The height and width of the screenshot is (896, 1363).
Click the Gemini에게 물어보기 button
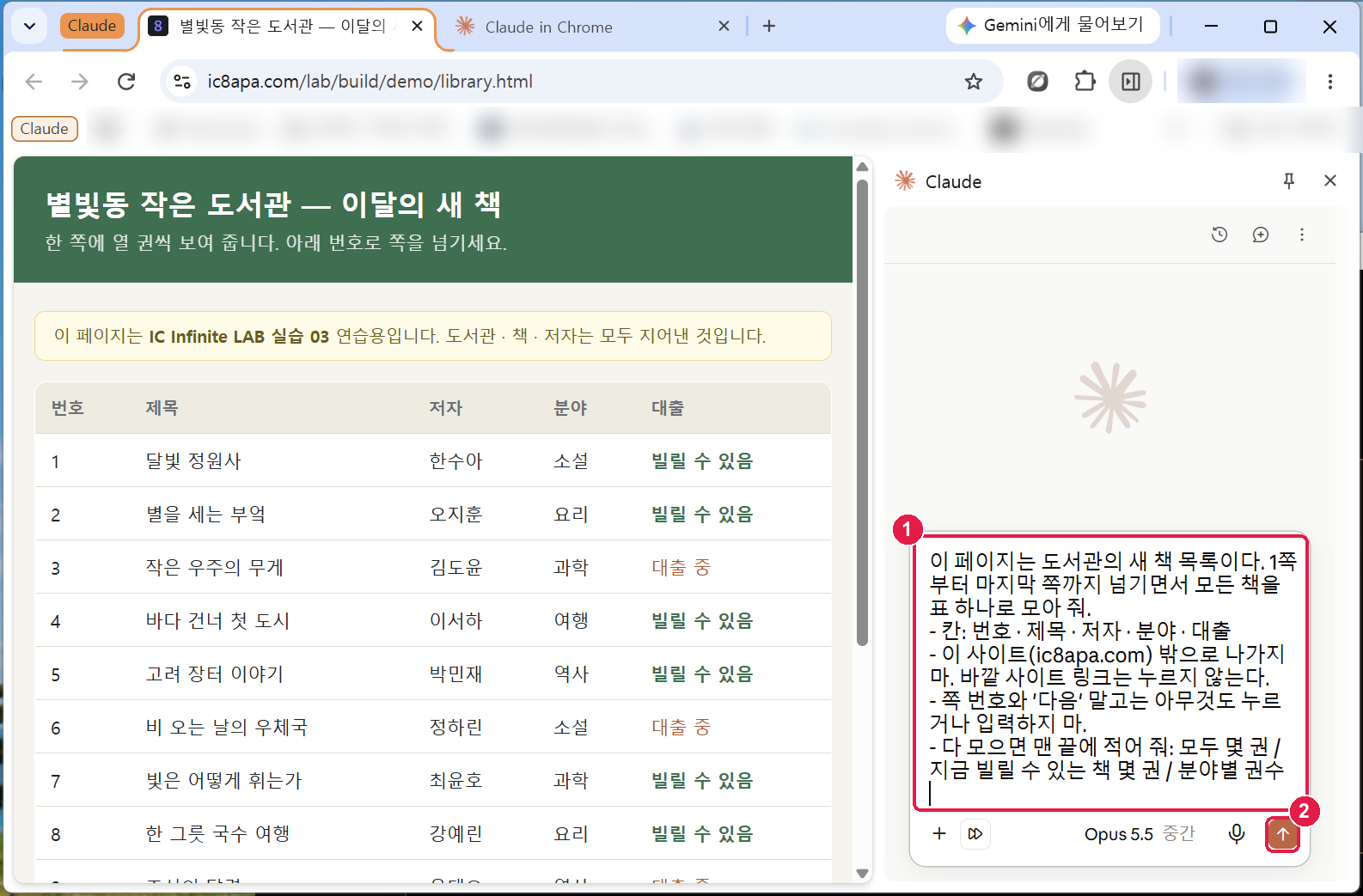point(1053,26)
